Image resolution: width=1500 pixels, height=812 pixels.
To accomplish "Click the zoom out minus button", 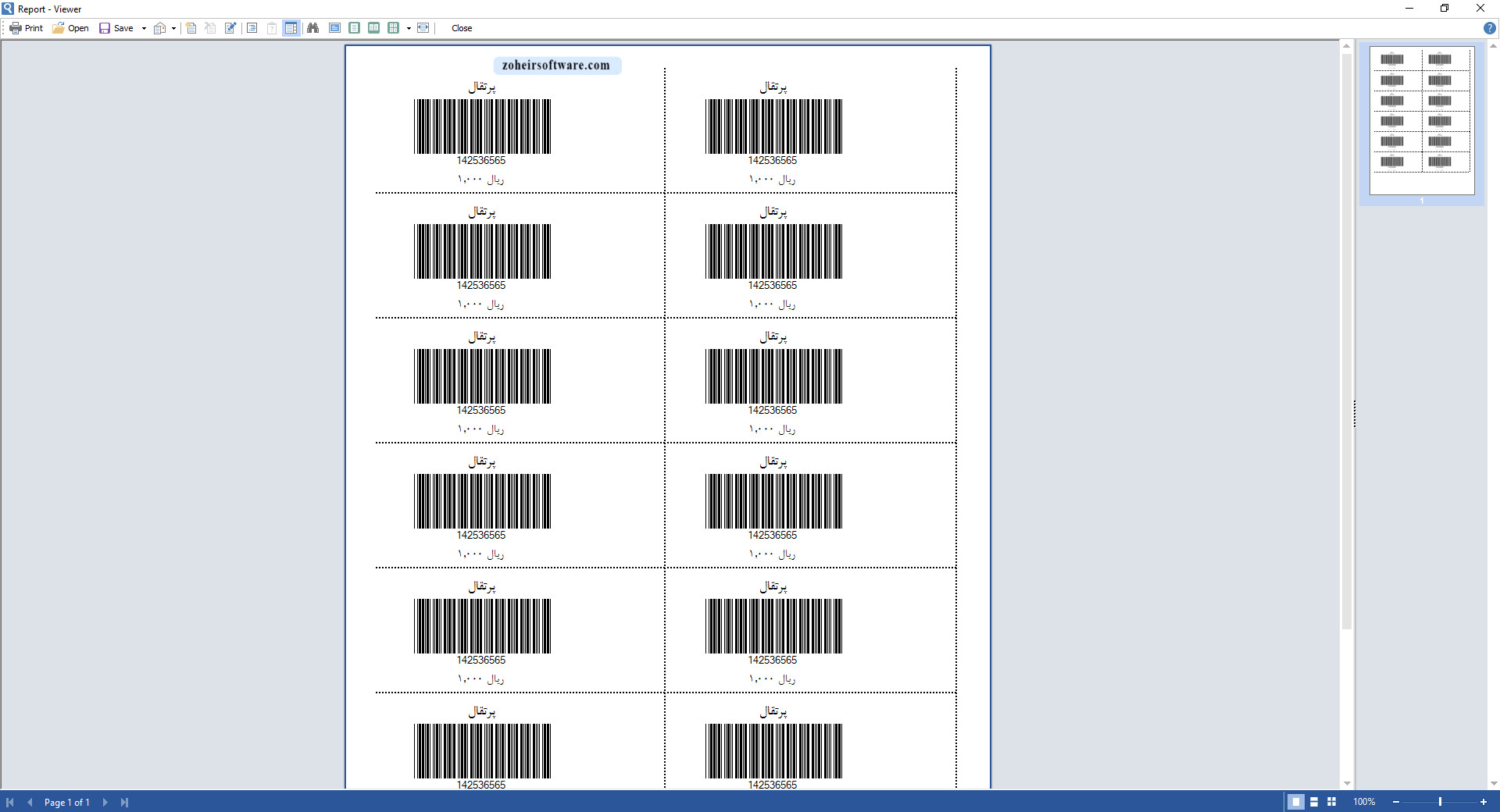I will point(1396,802).
